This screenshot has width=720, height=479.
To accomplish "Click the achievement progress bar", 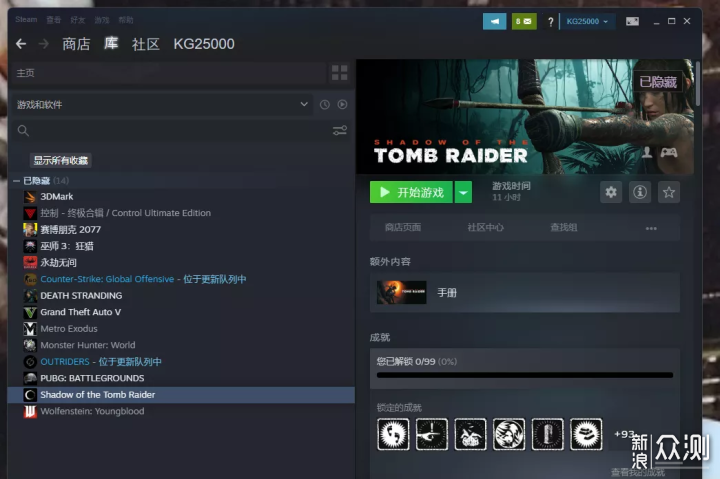I will coord(525,375).
